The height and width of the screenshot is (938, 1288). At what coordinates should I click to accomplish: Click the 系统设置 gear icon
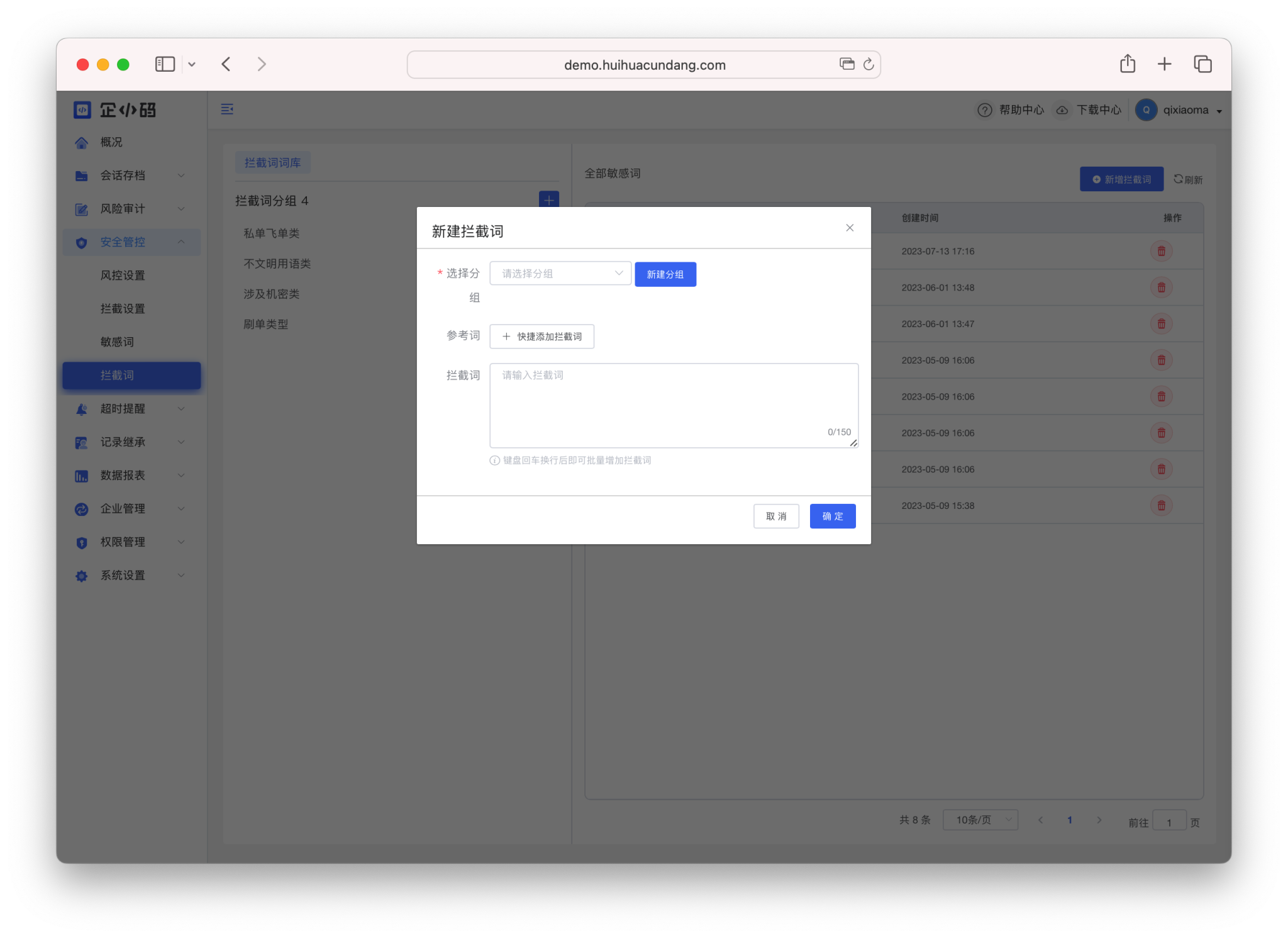click(x=81, y=576)
